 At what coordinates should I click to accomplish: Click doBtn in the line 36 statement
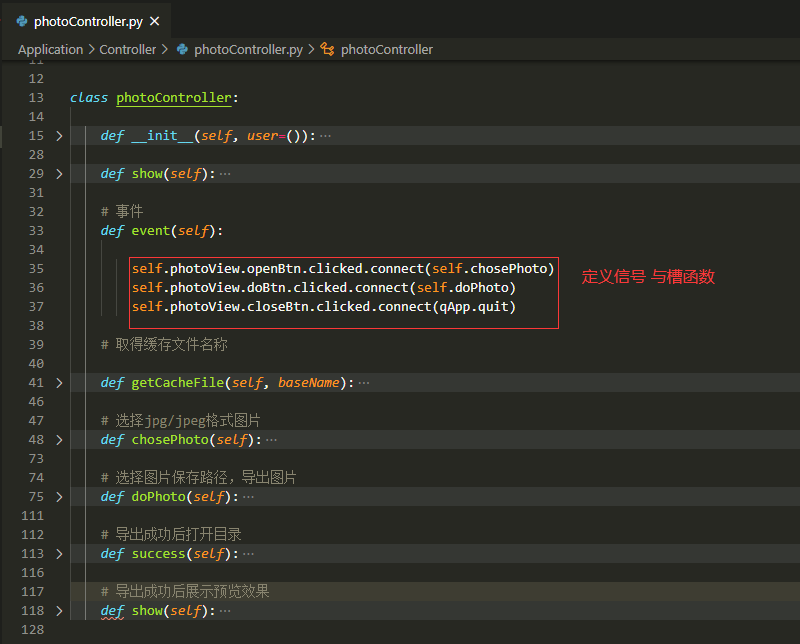pos(266,288)
